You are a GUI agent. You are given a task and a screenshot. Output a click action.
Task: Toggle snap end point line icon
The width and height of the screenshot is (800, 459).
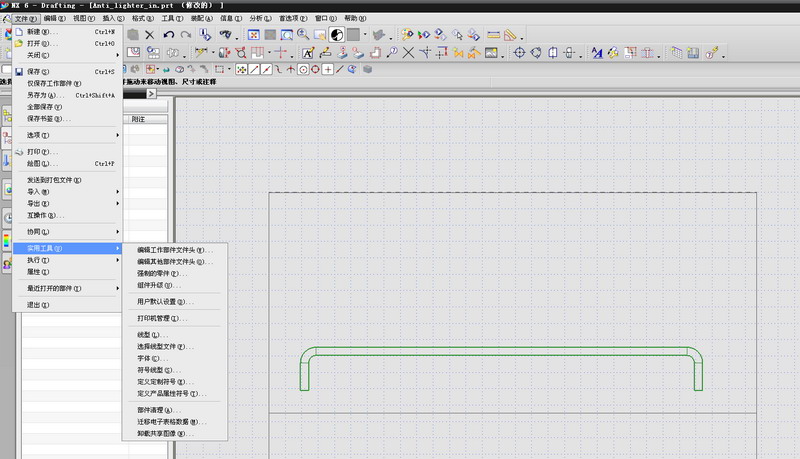254,69
